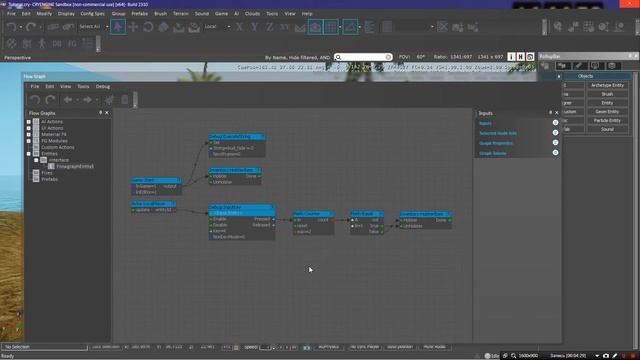Collapse the Objects rollup header

click(x=585, y=76)
